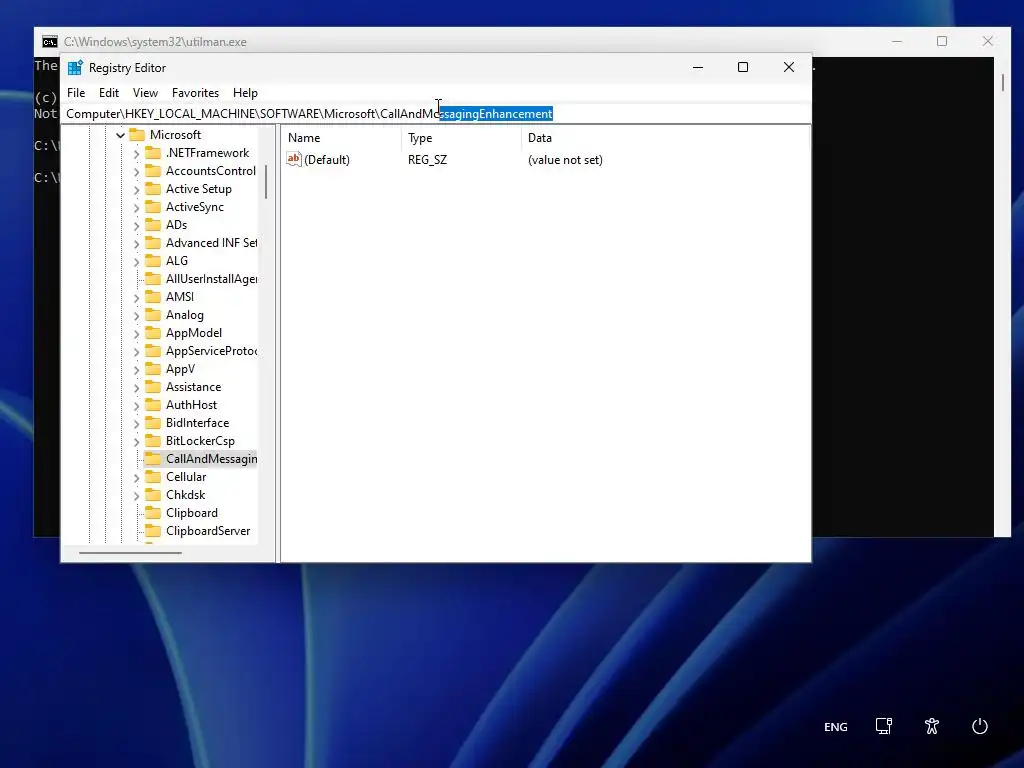Open the Help menu

coord(245,93)
